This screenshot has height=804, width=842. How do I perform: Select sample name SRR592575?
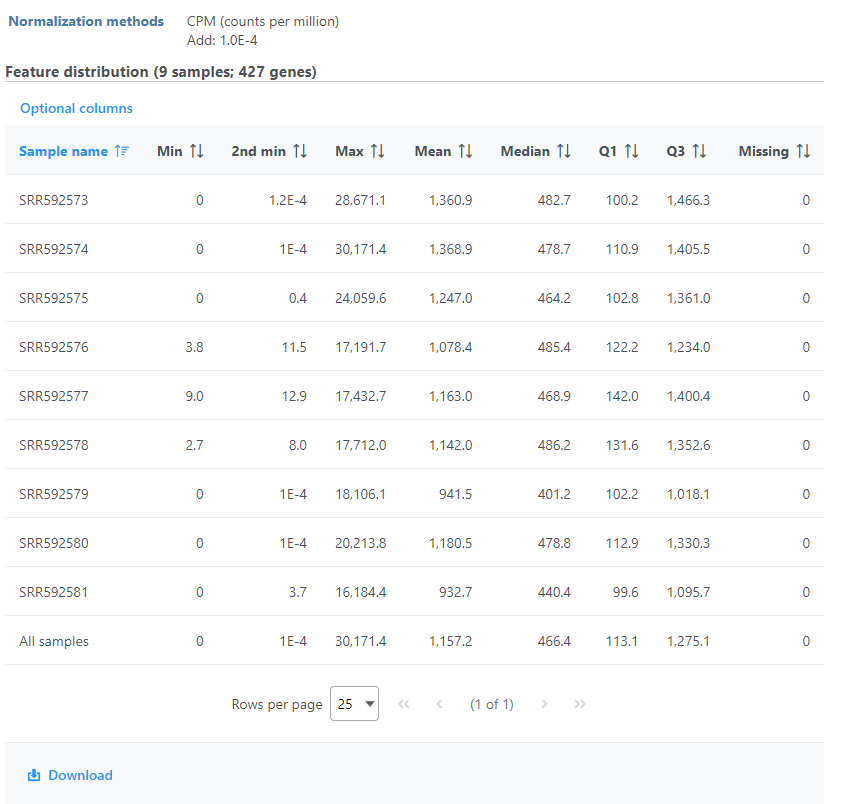(54, 298)
